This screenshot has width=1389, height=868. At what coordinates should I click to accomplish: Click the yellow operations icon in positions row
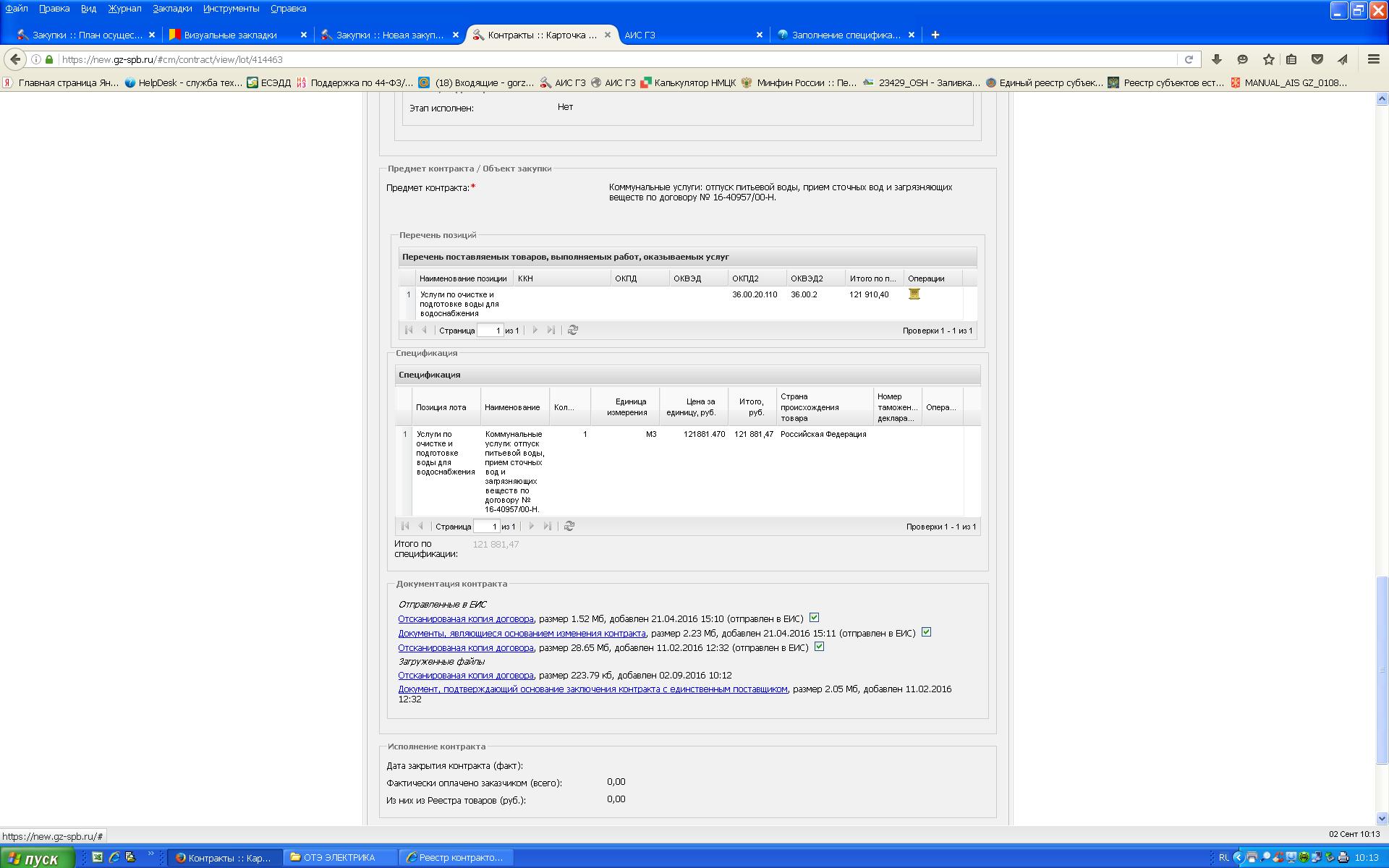pos(914,294)
